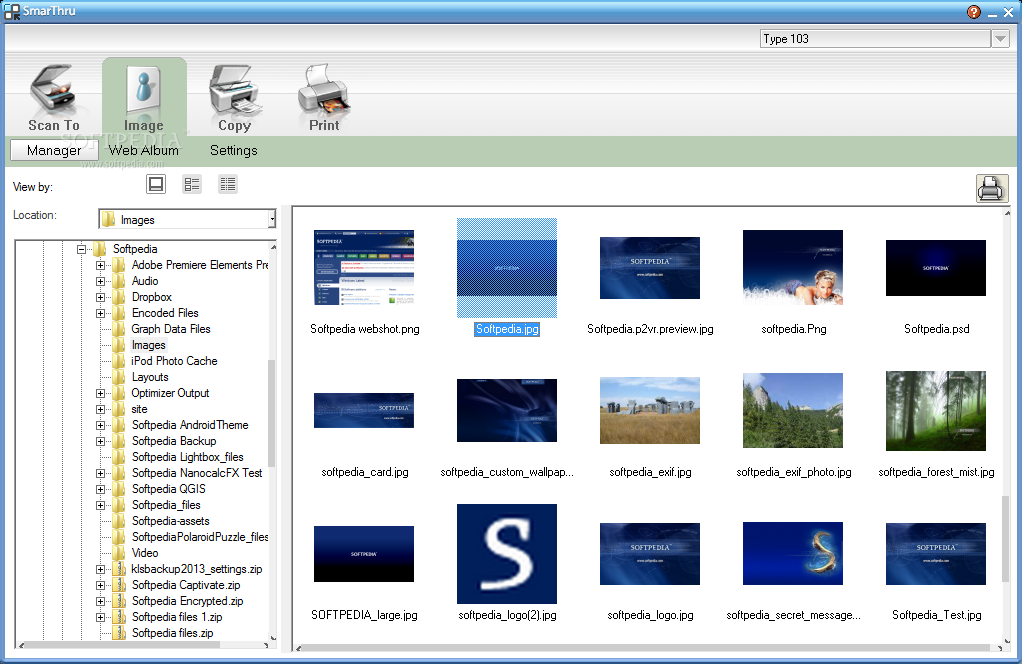
Task: Open the Web Album tab
Action: click(143, 151)
